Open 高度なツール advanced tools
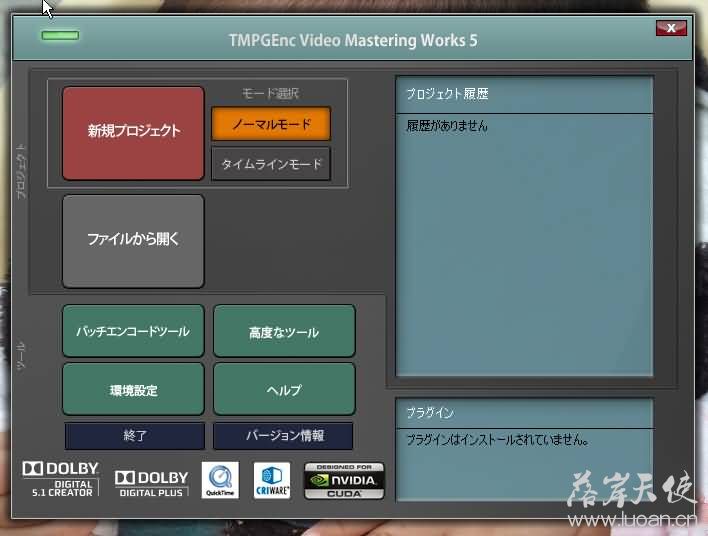Image resolution: width=708 pixels, height=536 pixels. click(284, 331)
